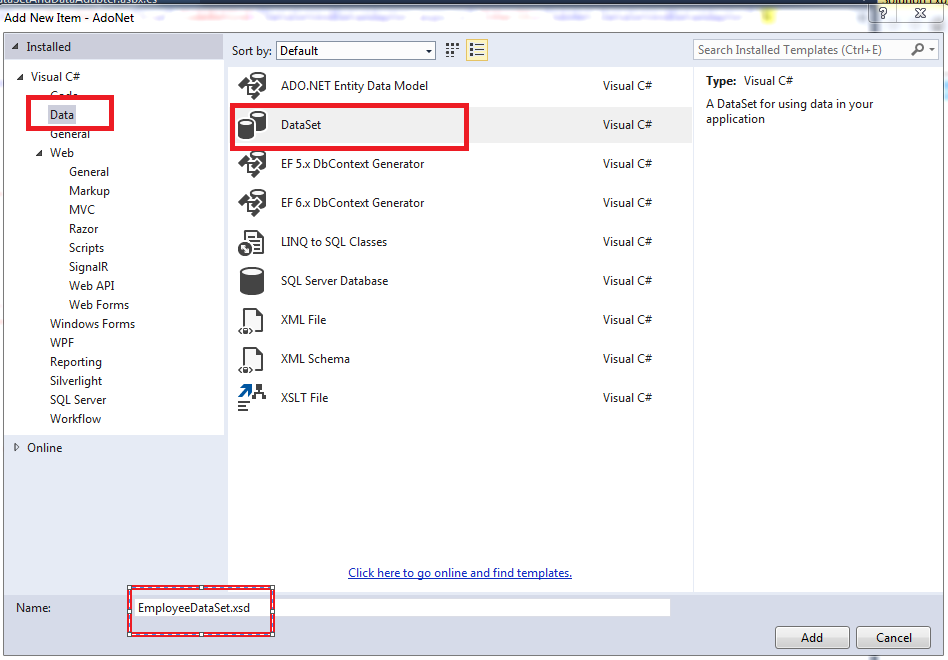Click the DataSet template icon
This screenshot has height=660, width=948.
coord(252,125)
